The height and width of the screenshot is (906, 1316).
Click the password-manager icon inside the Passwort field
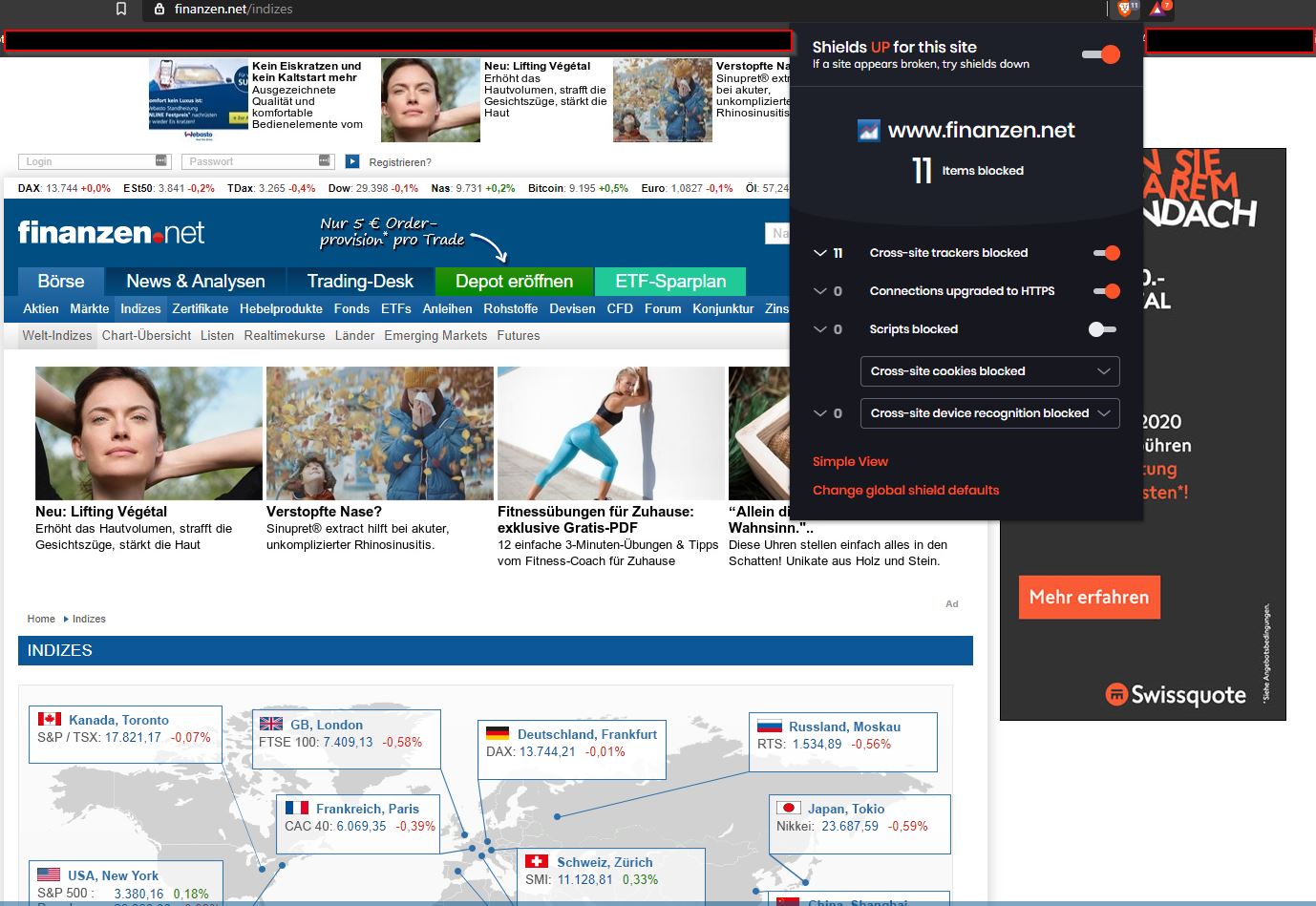325,160
